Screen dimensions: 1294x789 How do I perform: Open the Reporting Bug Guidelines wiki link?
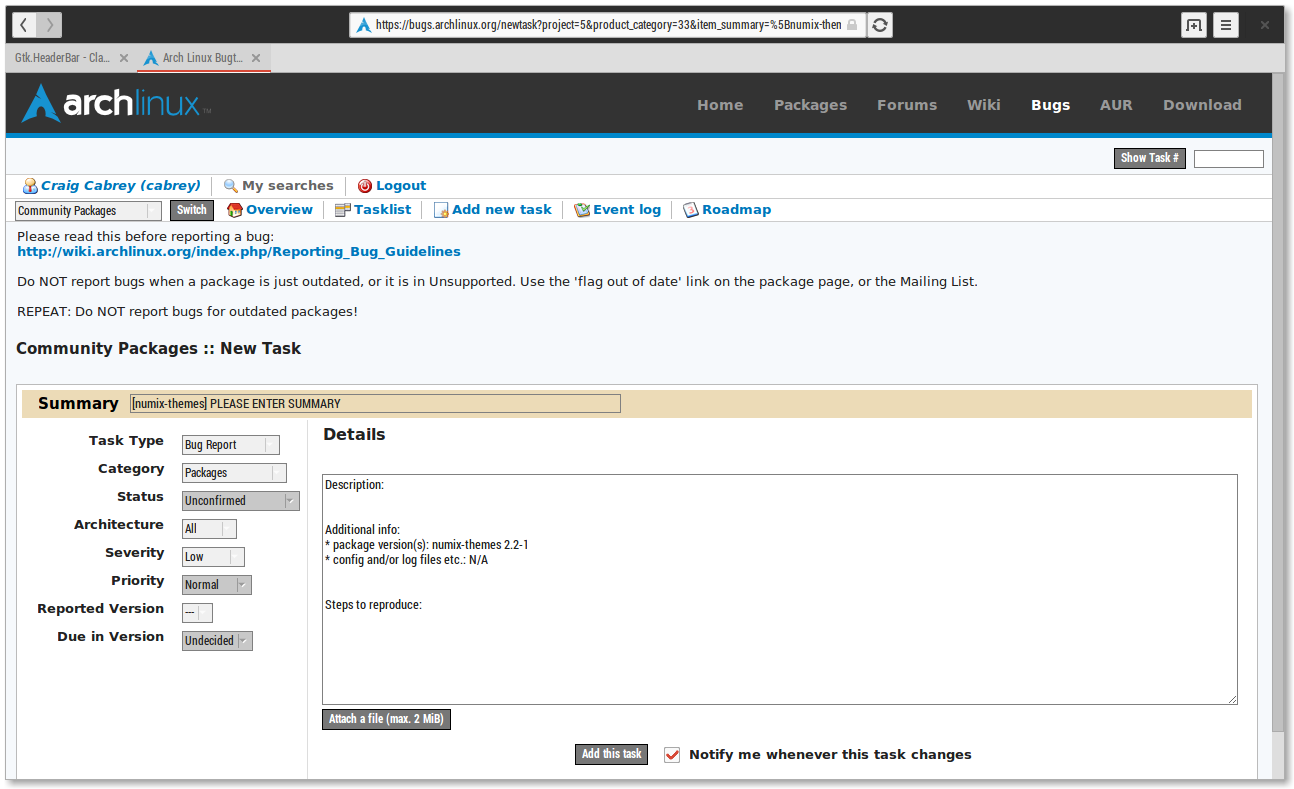point(239,252)
